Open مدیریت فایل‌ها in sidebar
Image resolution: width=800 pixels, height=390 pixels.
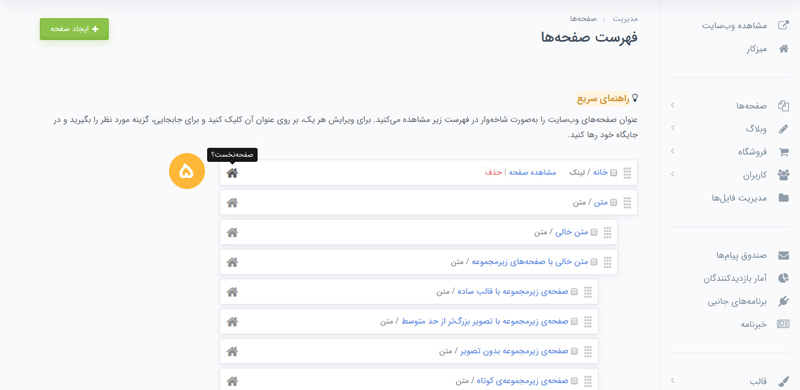tap(739, 198)
